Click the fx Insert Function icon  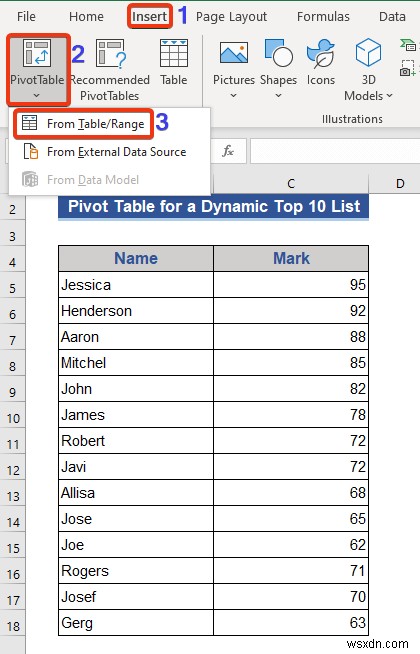point(228,151)
